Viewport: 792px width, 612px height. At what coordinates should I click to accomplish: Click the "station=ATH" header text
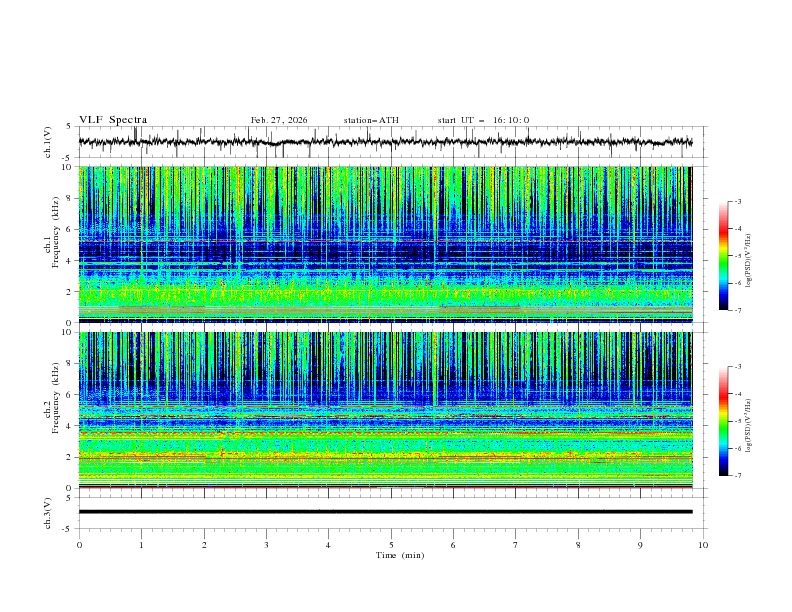tap(371, 120)
